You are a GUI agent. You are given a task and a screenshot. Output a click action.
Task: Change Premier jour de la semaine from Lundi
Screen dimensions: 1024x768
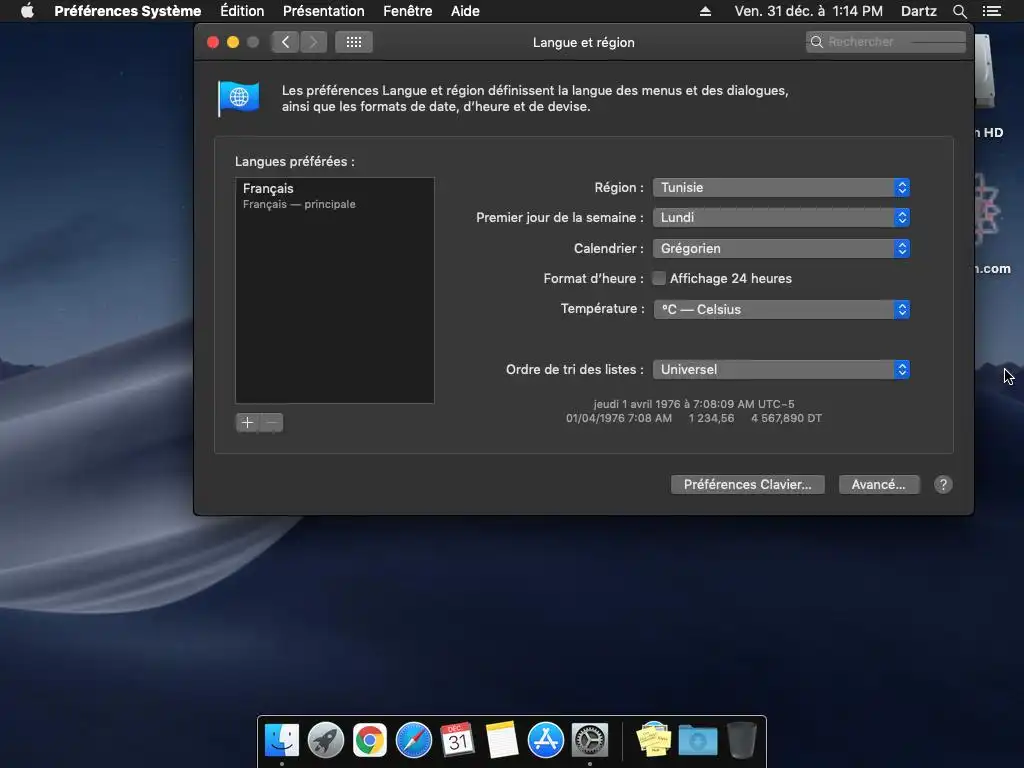point(781,217)
